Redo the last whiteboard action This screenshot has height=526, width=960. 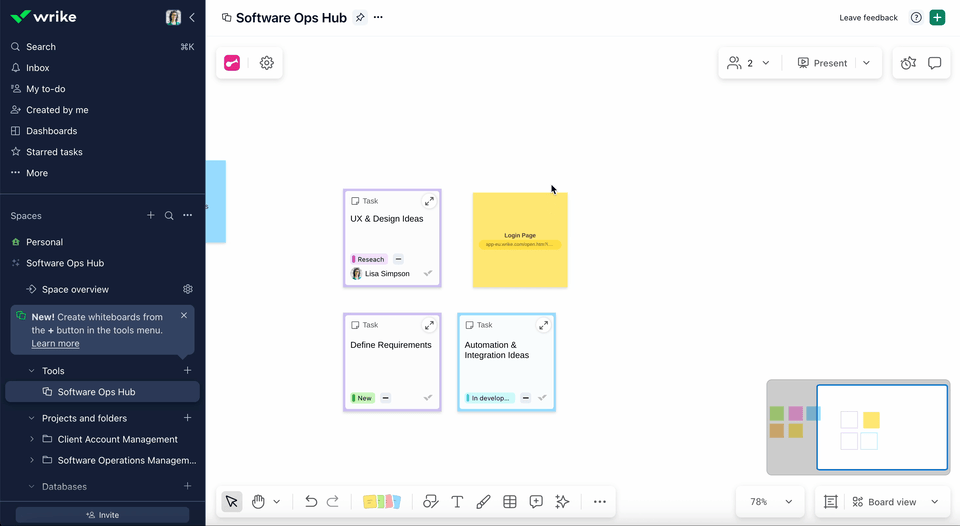(332, 502)
